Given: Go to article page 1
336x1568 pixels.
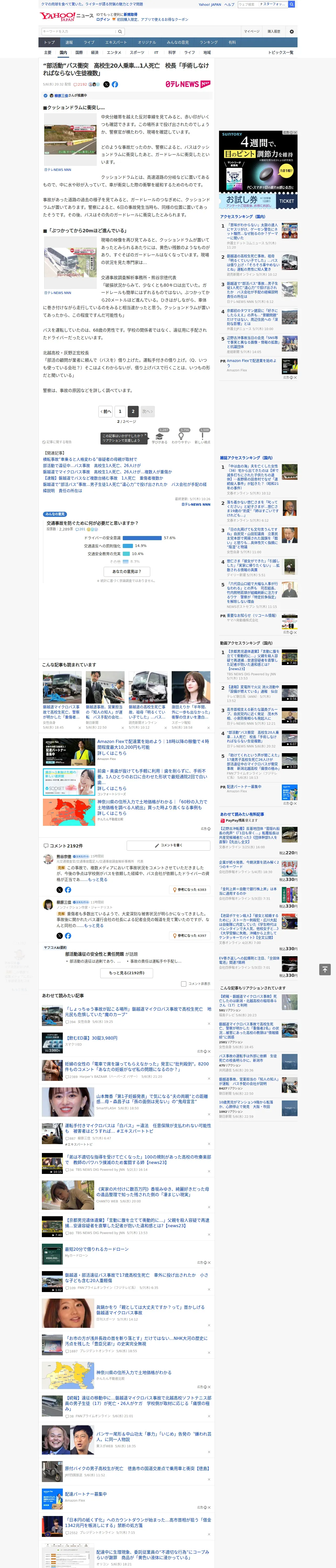Looking at the screenshot, I should coord(120,412).
